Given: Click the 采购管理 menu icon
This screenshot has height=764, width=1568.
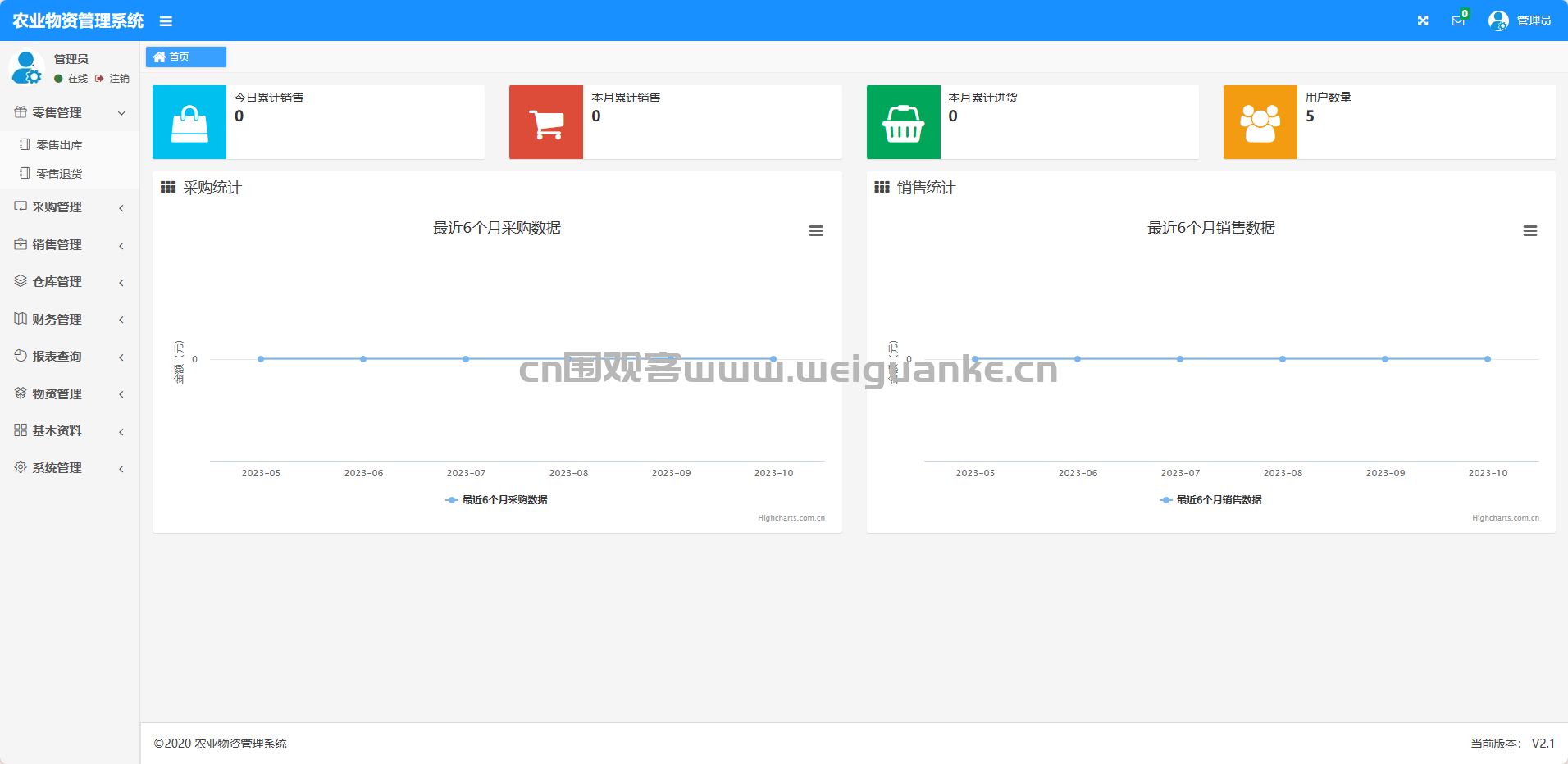Looking at the screenshot, I should (x=21, y=207).
